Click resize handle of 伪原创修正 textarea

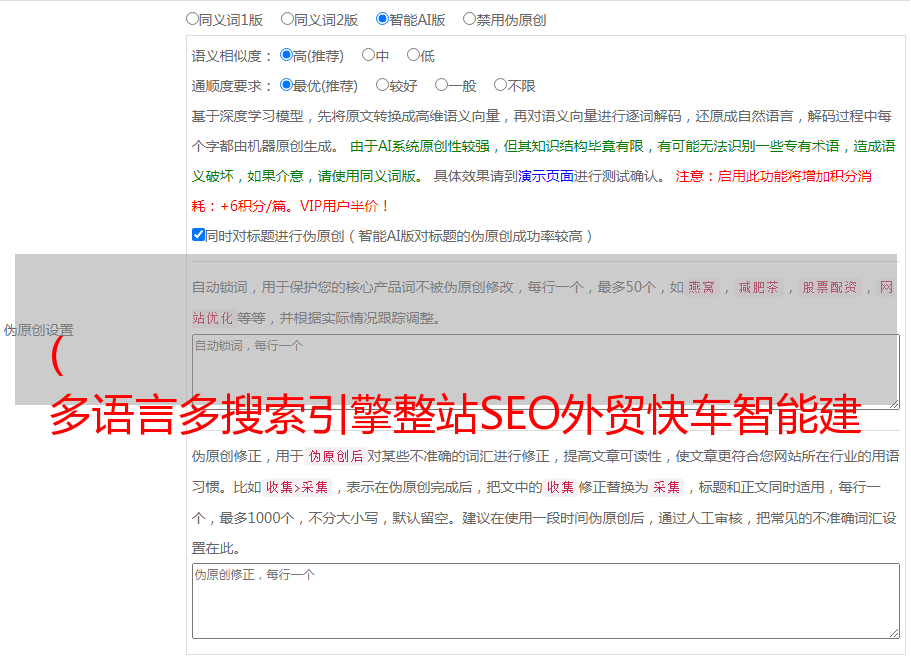[894, 632]
